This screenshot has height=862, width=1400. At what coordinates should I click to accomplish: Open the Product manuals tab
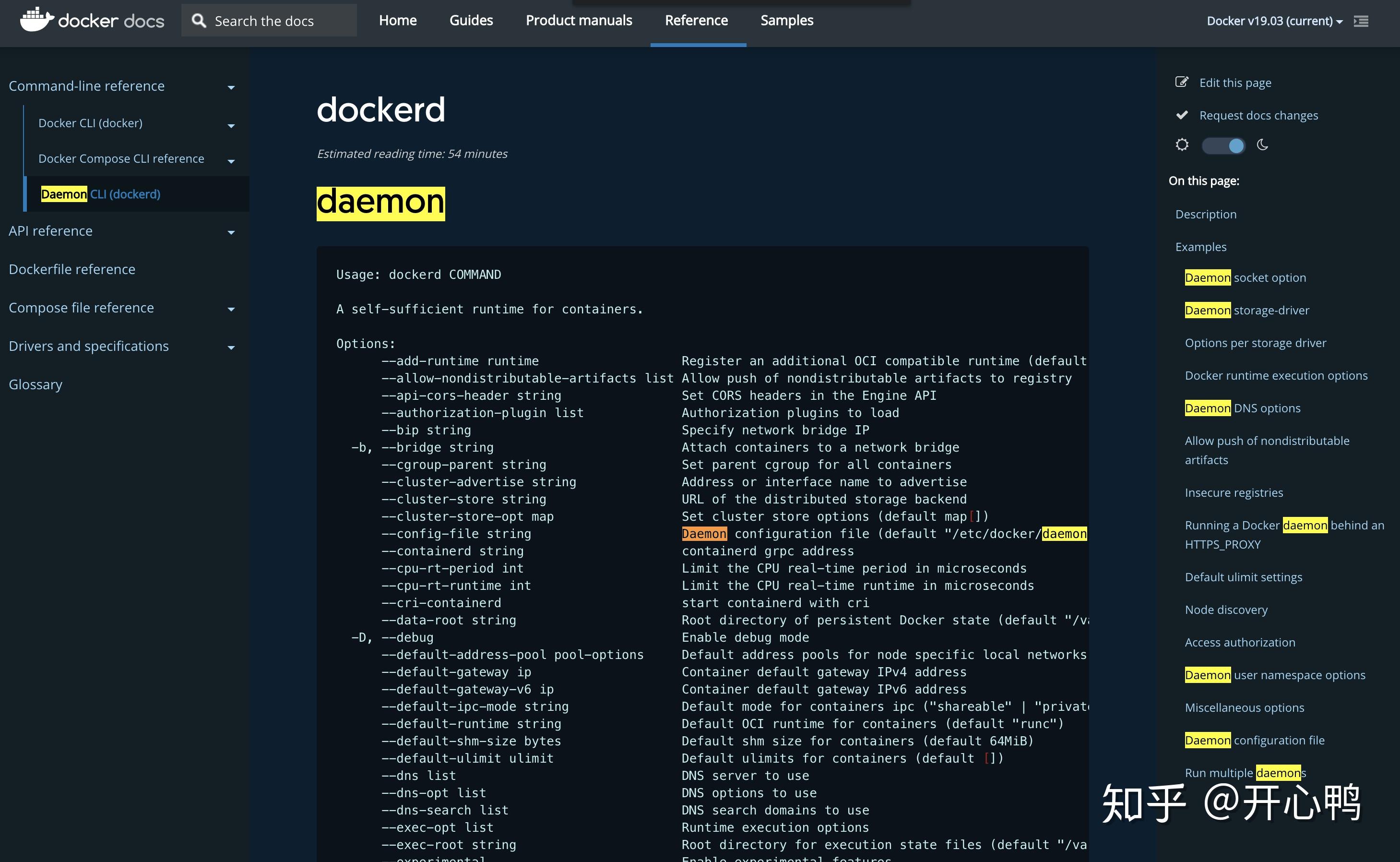coord(578,21)
